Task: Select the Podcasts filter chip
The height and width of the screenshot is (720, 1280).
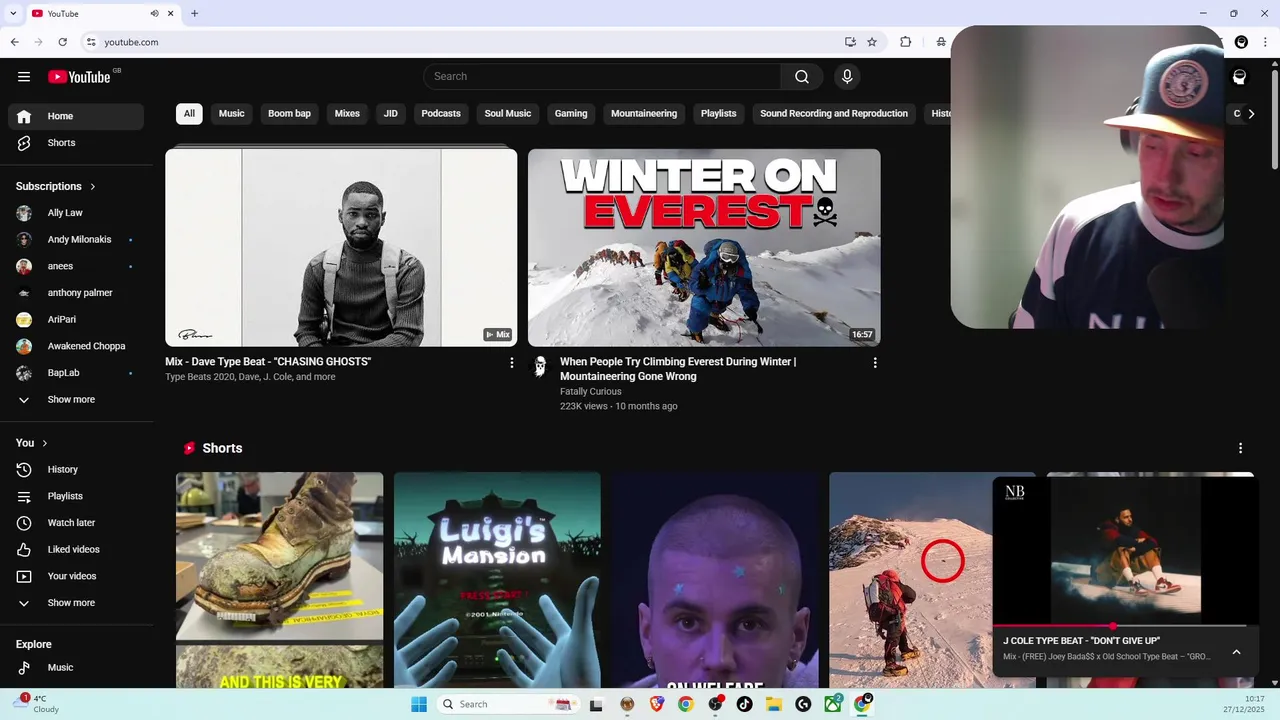Action: pos(441,114)
